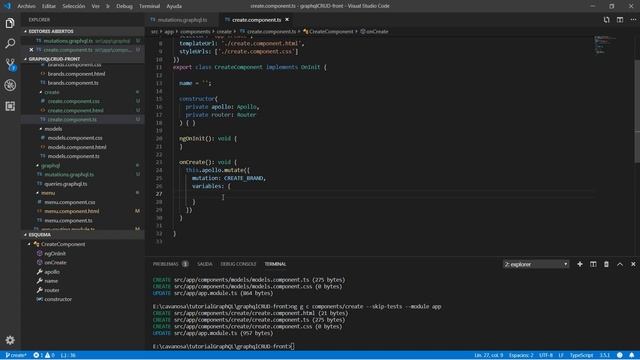Click the git branch indicator in status bar
This screenshot has width=640, height=360.
(16, 355)
